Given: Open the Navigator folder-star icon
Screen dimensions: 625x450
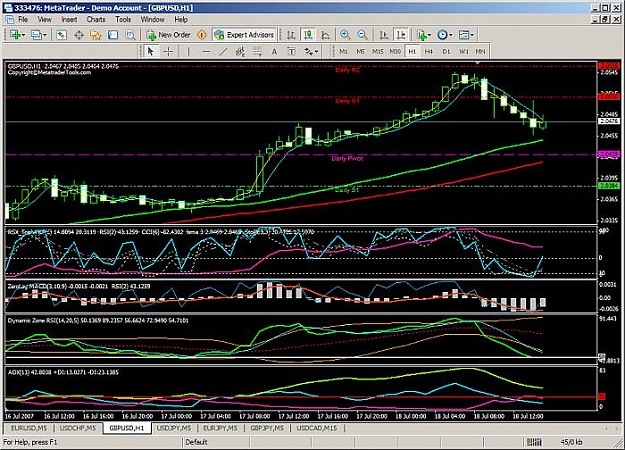Looking at the screenshot, I should click(x=96, y=35).
